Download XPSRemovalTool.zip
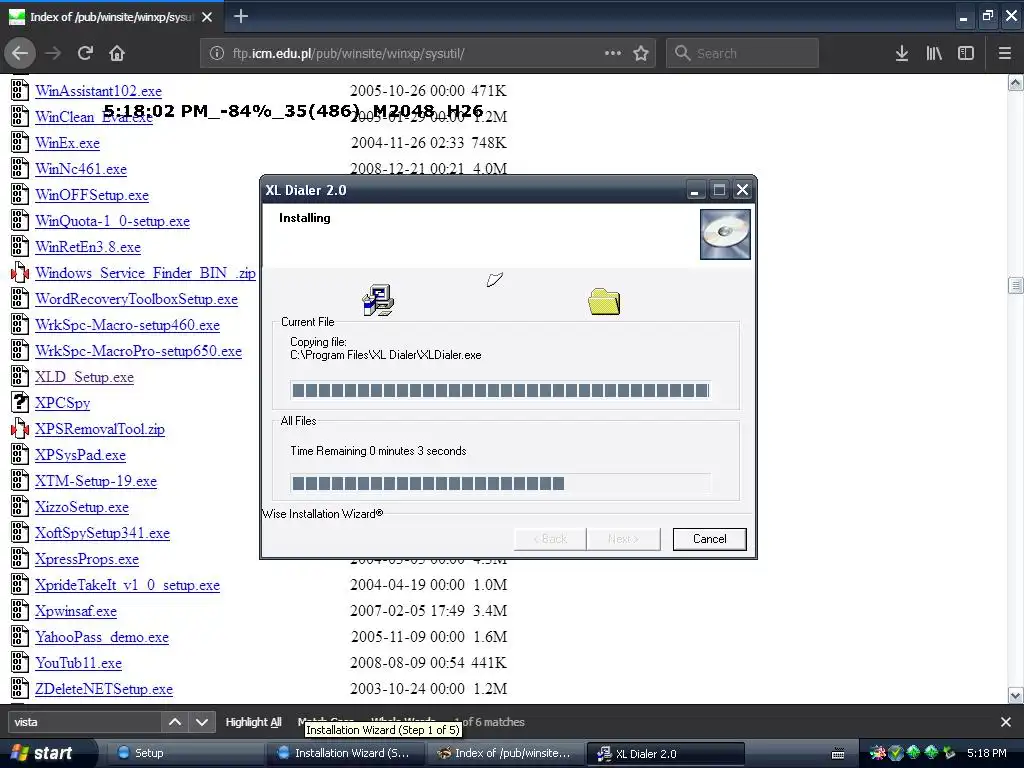This screenshot has height=768, width=1024. point(100,429)
